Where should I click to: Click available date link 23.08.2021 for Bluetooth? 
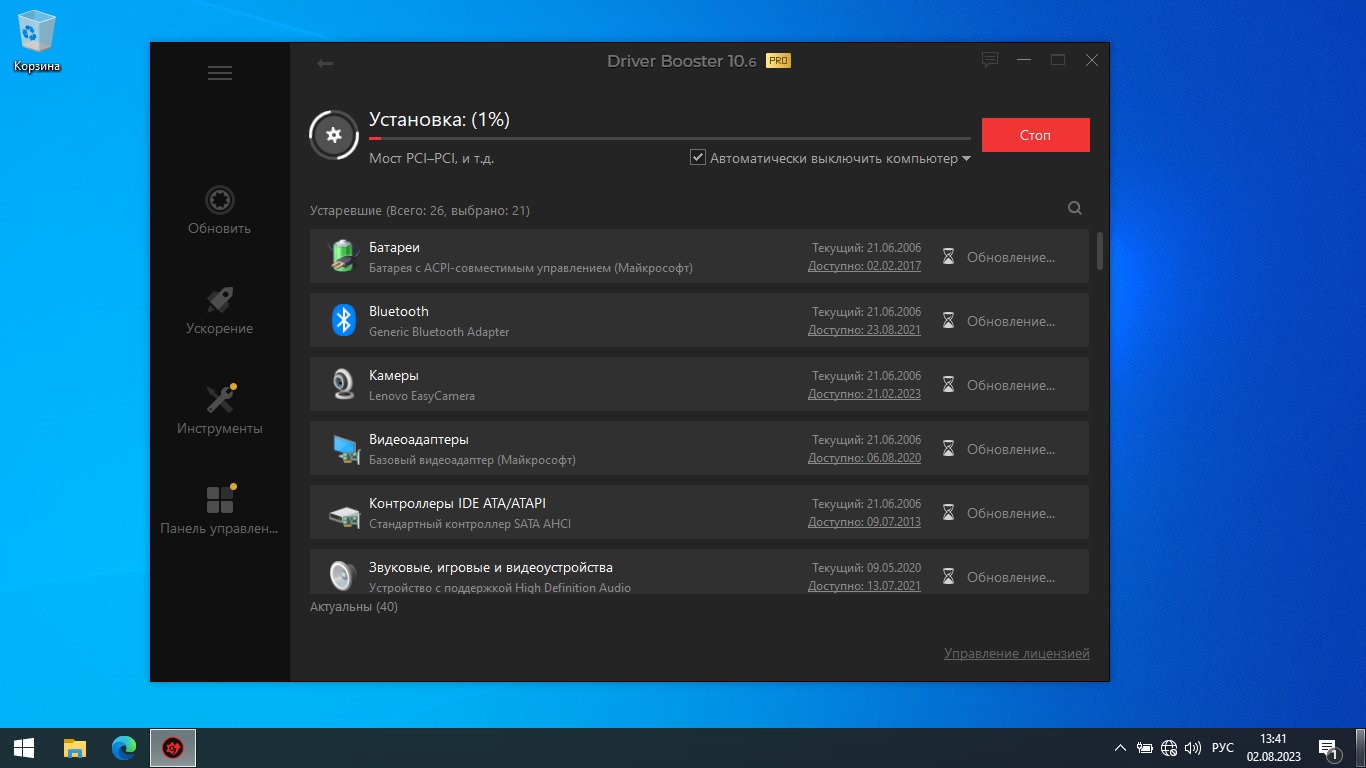coord(864,330)
